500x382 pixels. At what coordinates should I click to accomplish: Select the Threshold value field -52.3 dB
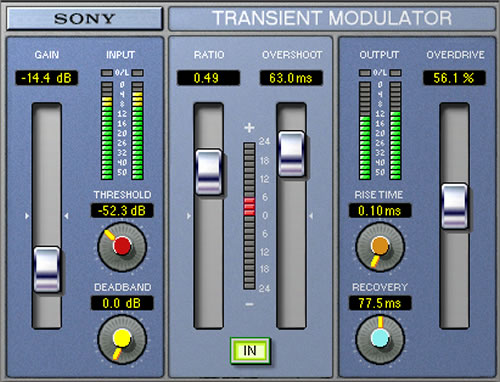pos(122,211)
